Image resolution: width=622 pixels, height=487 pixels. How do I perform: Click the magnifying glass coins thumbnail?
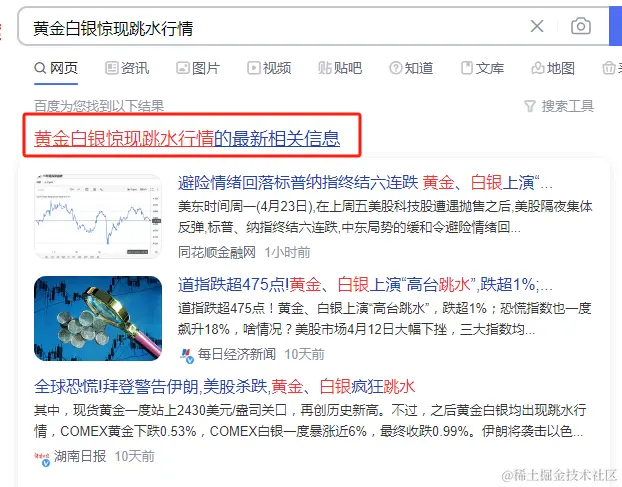(98, 318)
